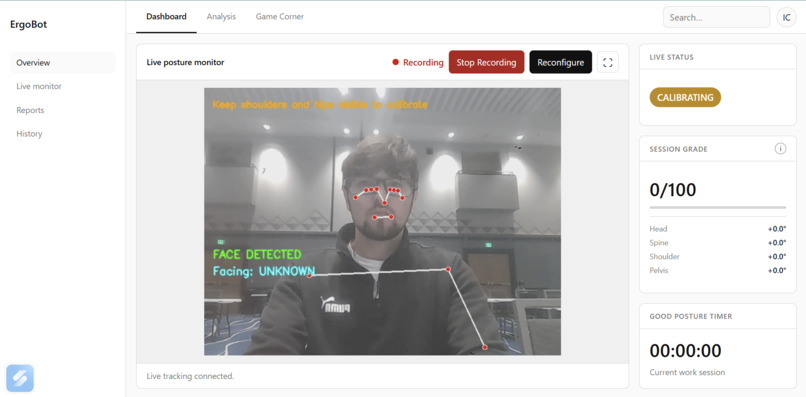This screenshot has height=397, width=806.
Task: Click the 'Facing: UNKNOWN' overlay text
Action: tap(264, 271)
